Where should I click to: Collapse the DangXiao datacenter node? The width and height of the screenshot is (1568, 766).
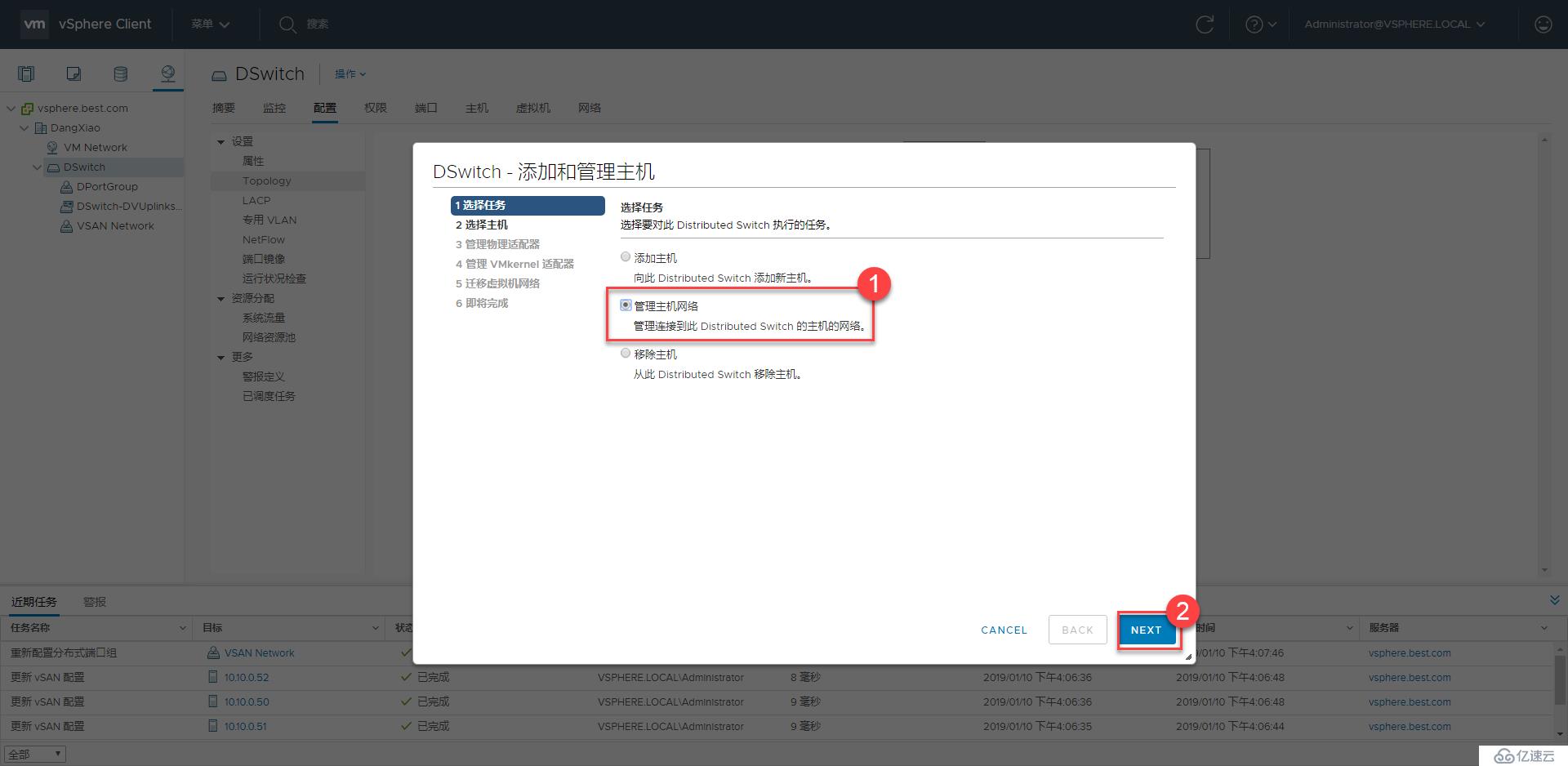(24, 128)
